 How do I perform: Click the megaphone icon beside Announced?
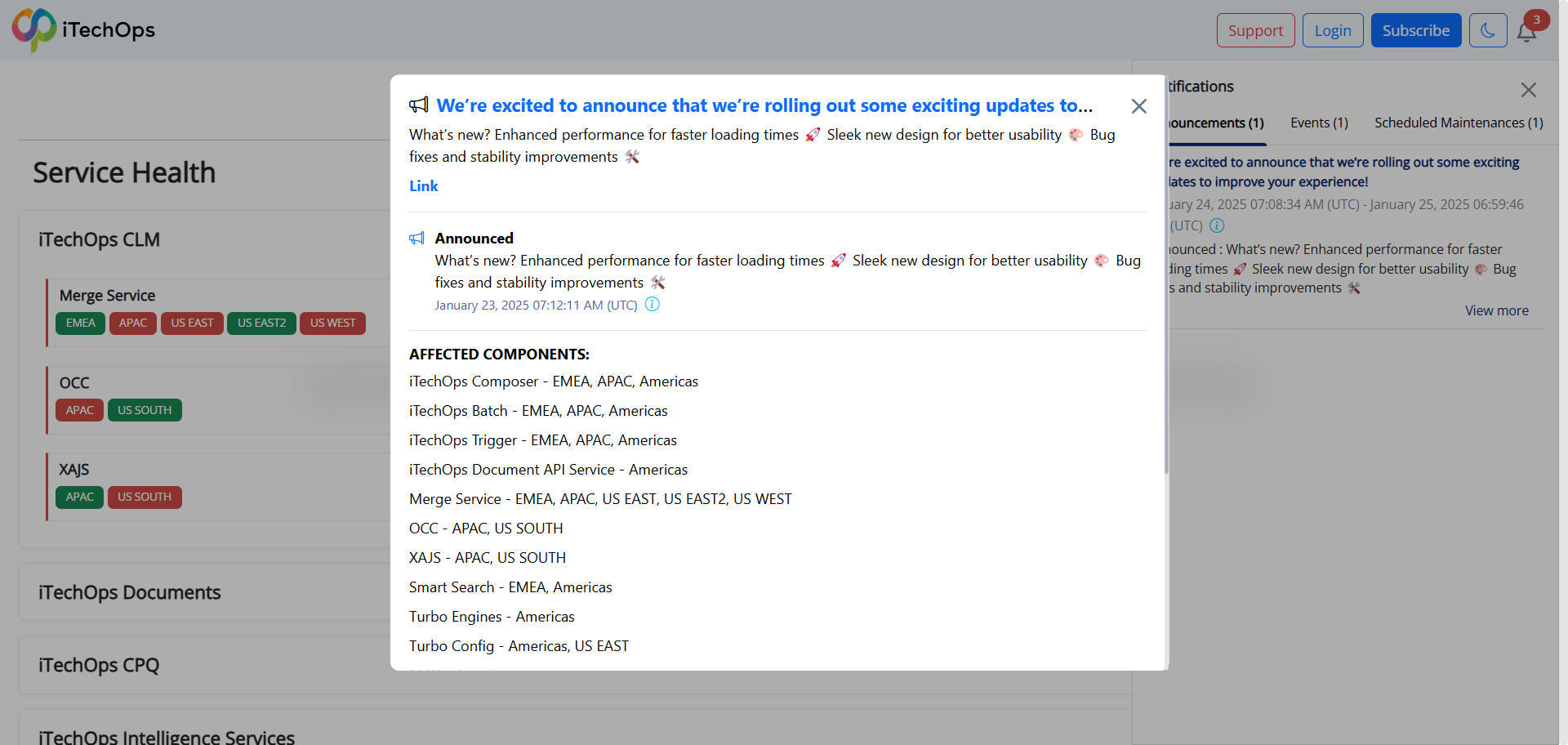[417, 239]
